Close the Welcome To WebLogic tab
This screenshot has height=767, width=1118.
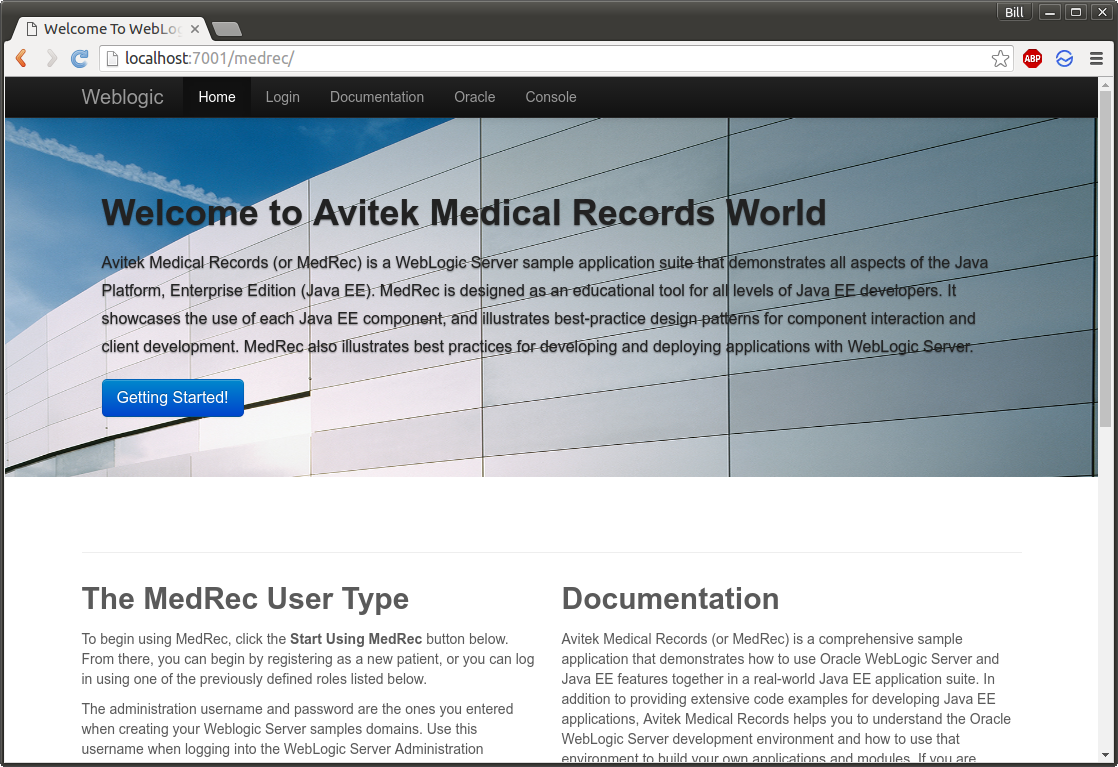(195, 29)
